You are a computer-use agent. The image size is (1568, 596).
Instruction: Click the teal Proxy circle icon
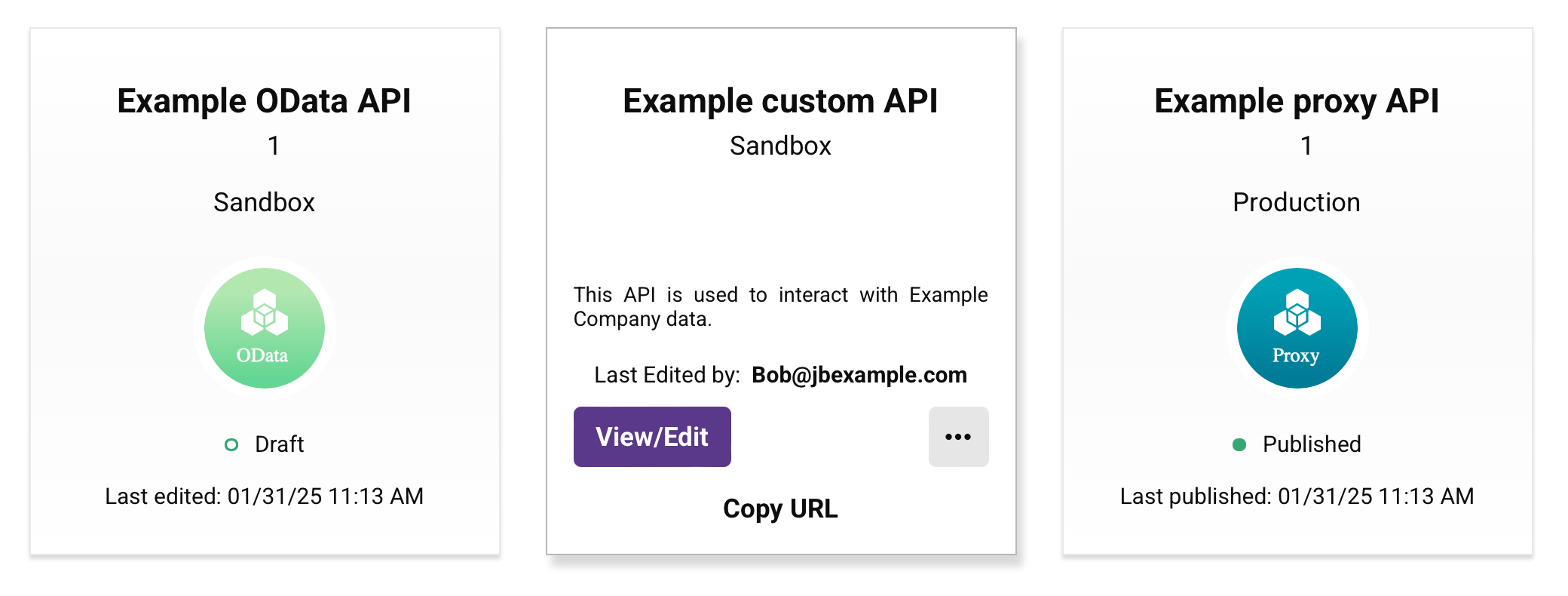click(1297, 328)
